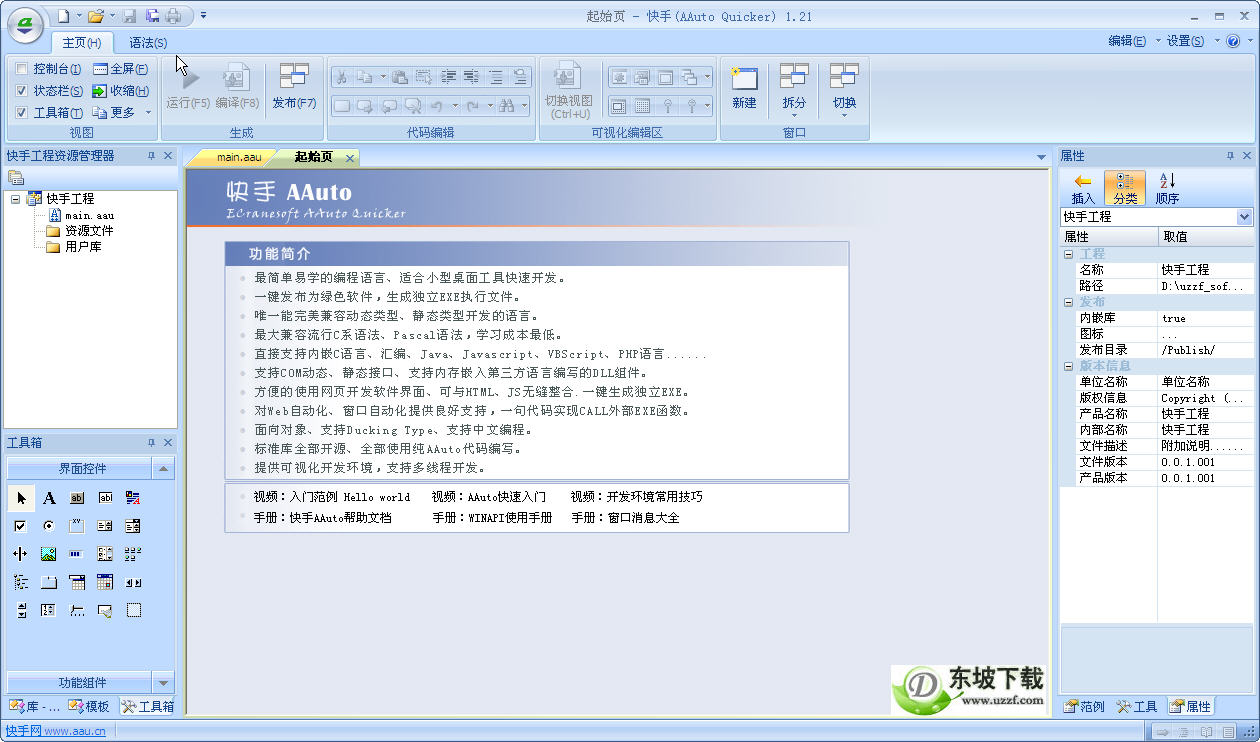Select the A label tool in the toolbox

pyautogui.click(x=48, y=497)
